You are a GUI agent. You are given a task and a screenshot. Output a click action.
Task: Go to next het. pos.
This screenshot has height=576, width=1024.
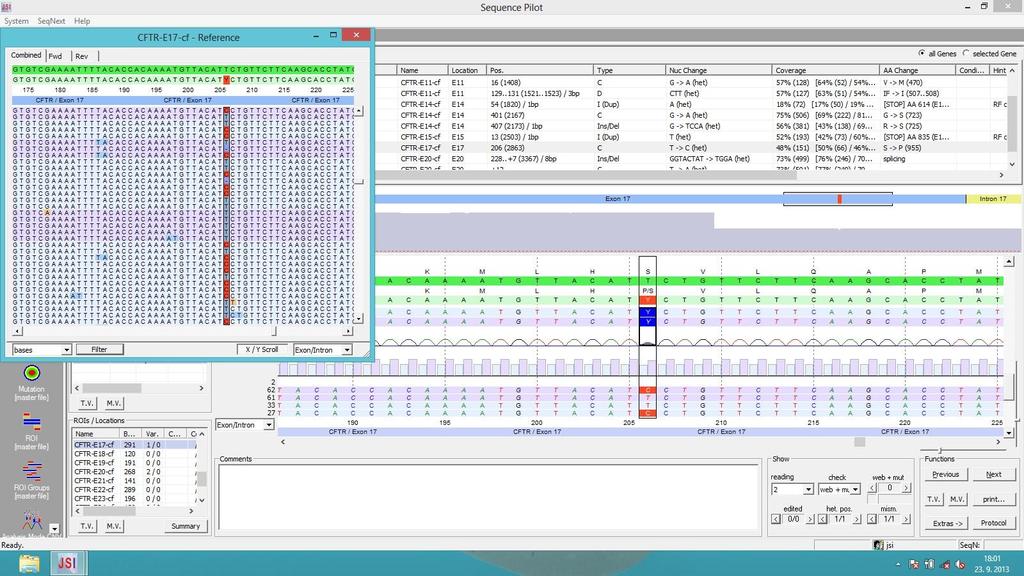857,519
